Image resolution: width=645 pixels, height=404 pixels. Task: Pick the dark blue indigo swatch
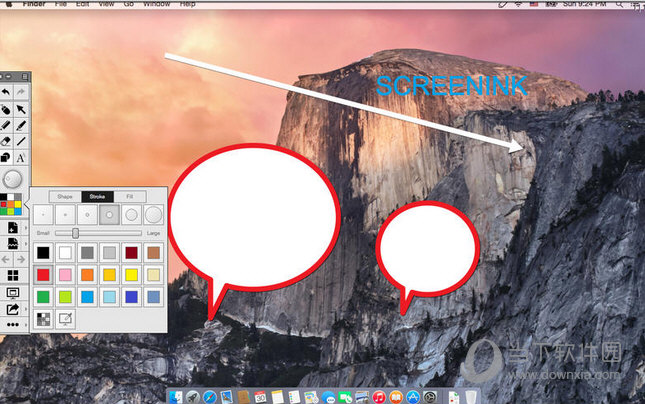coord(131,297)
